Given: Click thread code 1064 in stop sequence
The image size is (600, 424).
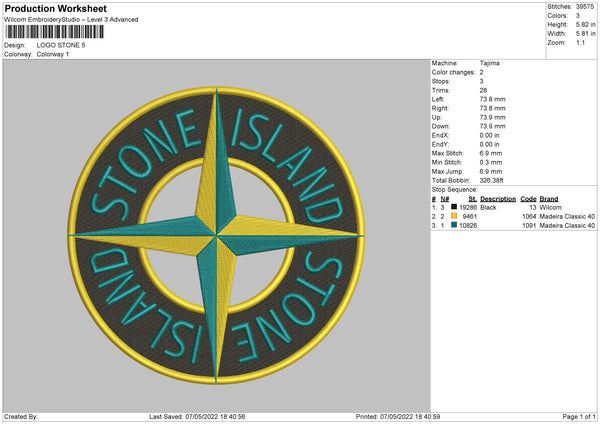Looking at the screenshot, I should [x=529, y=217].
